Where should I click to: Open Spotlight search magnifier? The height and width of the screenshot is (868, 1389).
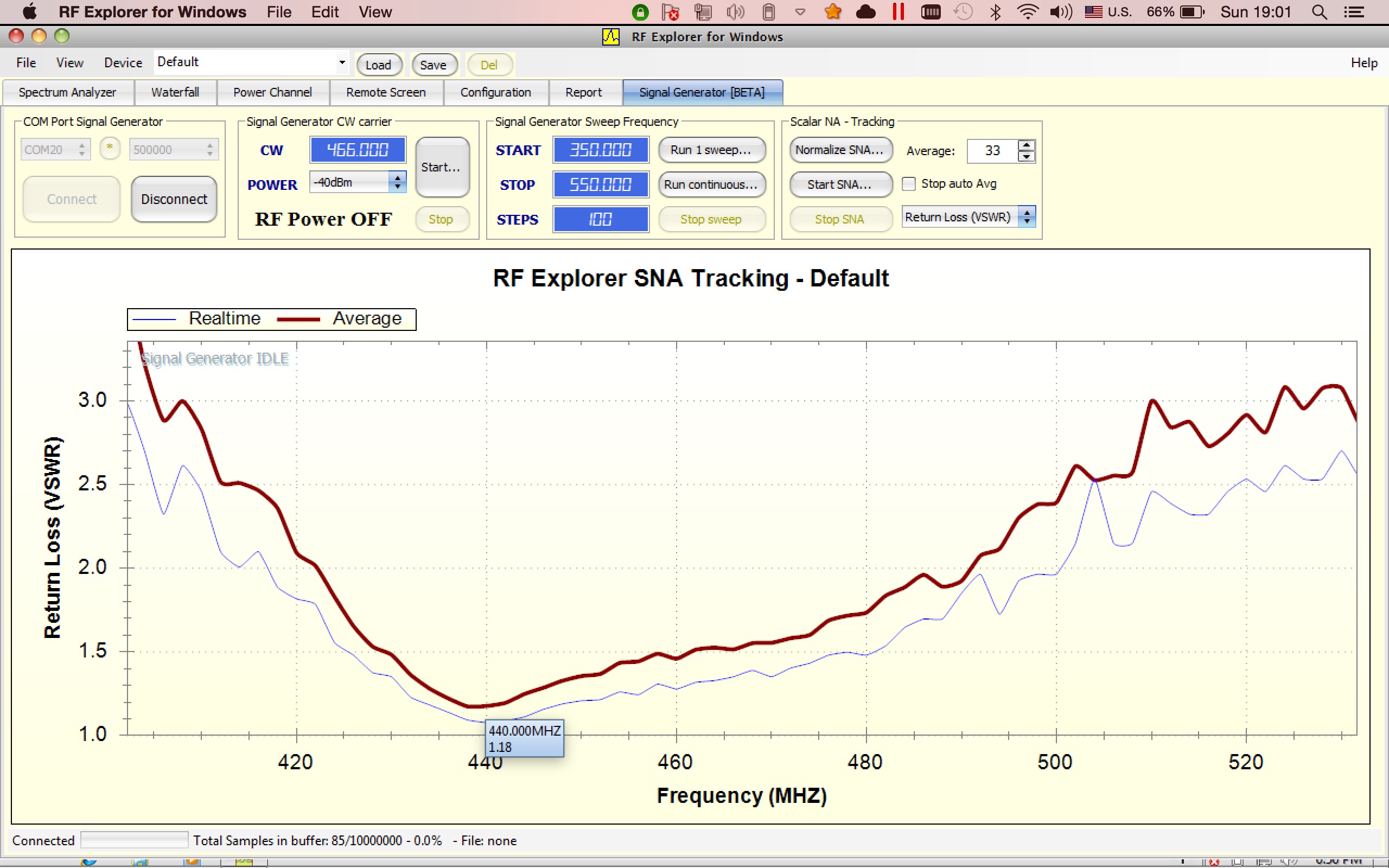point(1320,12)
